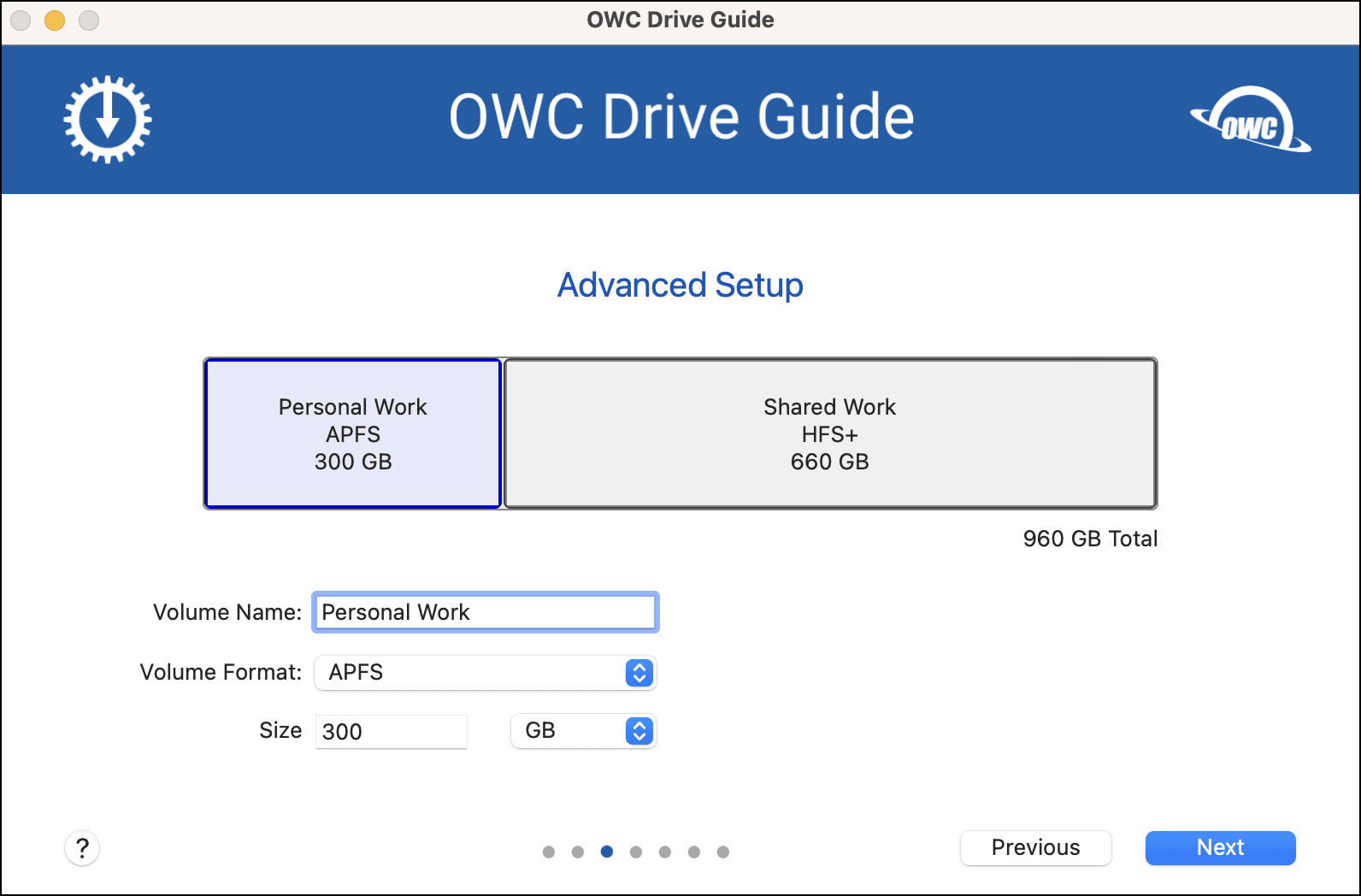Click the OWC logo in header
1361x896 pixels.
point(1251,120)
